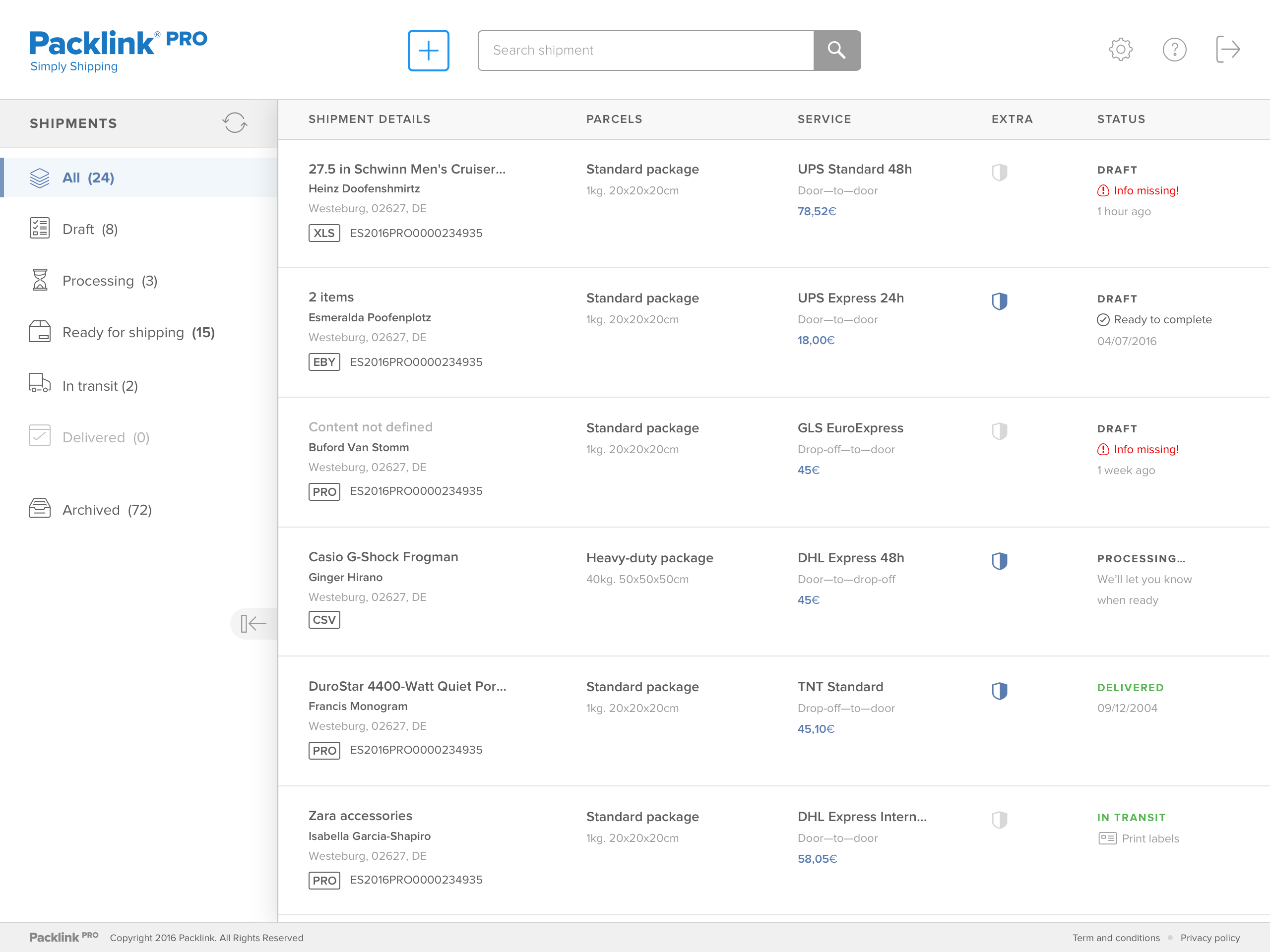Viewport: 1270px width, 952px height.
Task: Open the Privacy policy link
Action: coord(1209,938)
